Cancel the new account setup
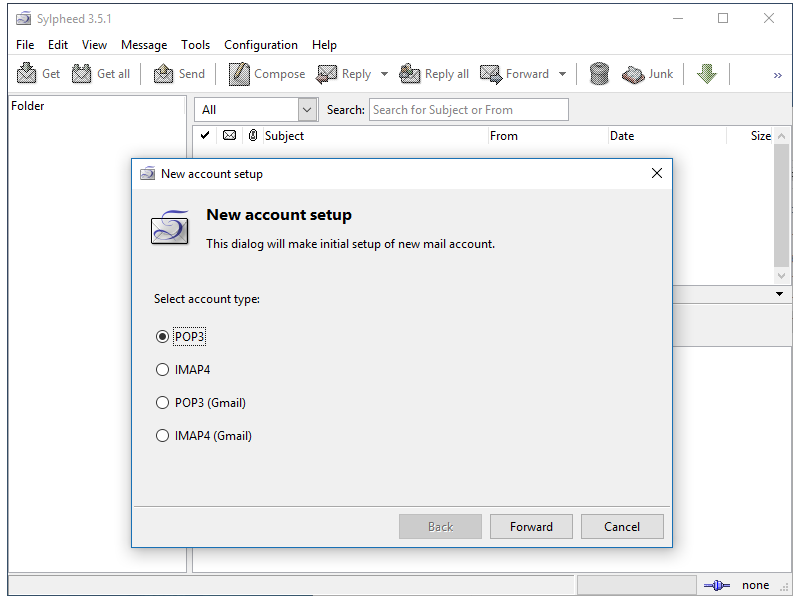This screenshot has height=600, width=800. 622,527
